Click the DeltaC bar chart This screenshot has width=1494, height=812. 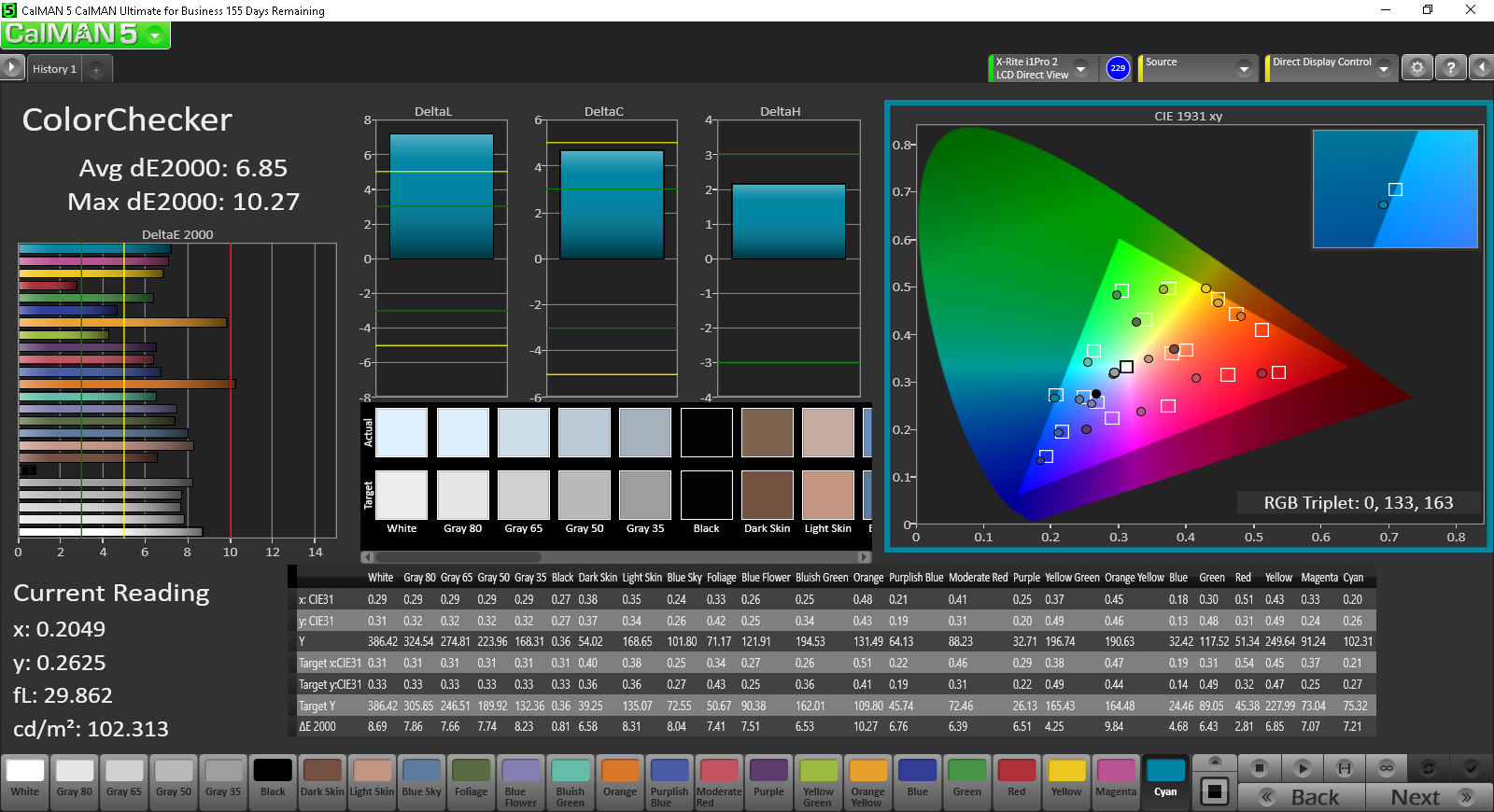click(x=612, y=259)
